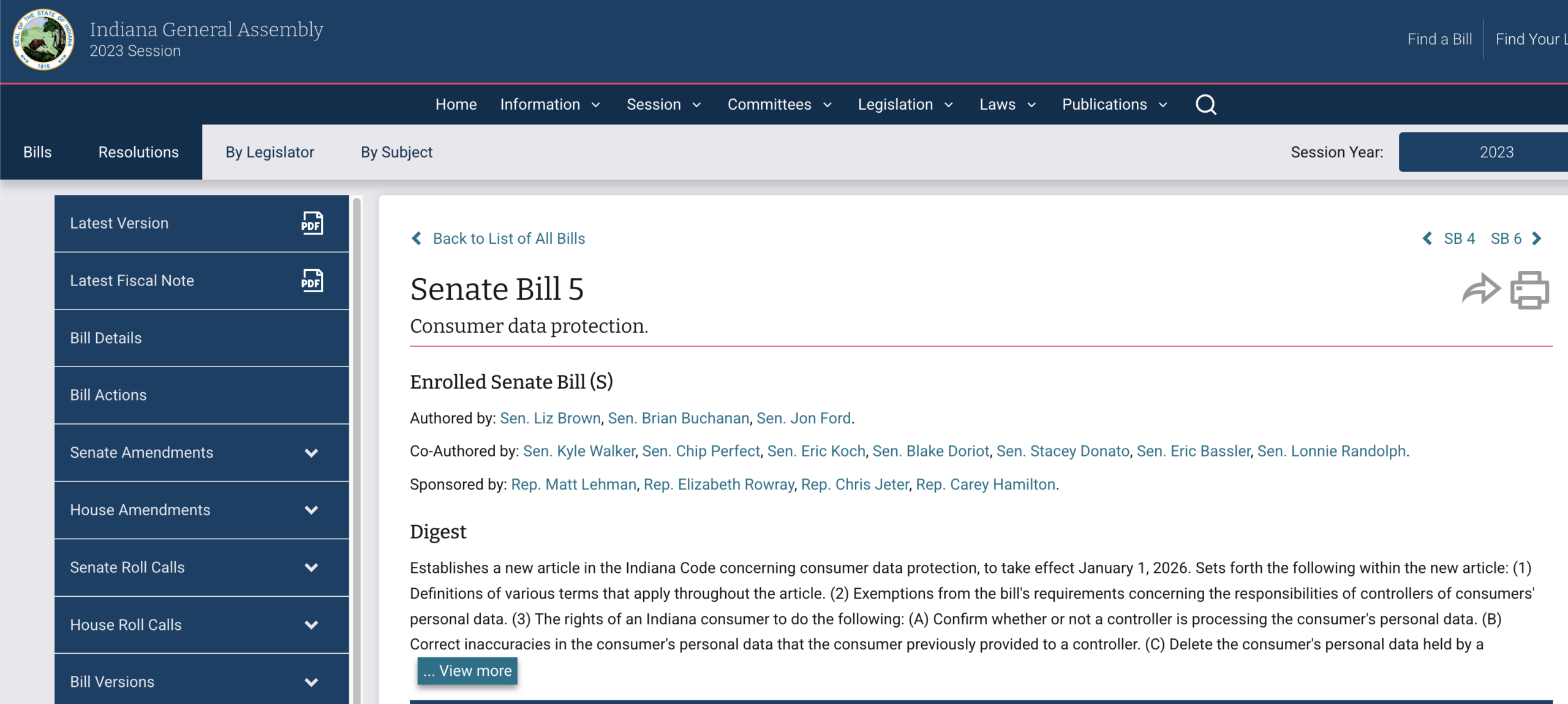The width and height of the screenshot is (1568, 704).
Task: Open the Latest Version PDF icon
Action: pos(311,223)
